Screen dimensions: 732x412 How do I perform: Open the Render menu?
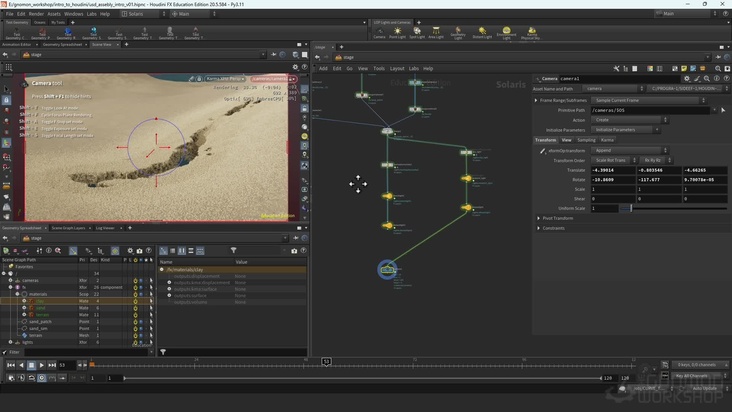tap(36, 14)
